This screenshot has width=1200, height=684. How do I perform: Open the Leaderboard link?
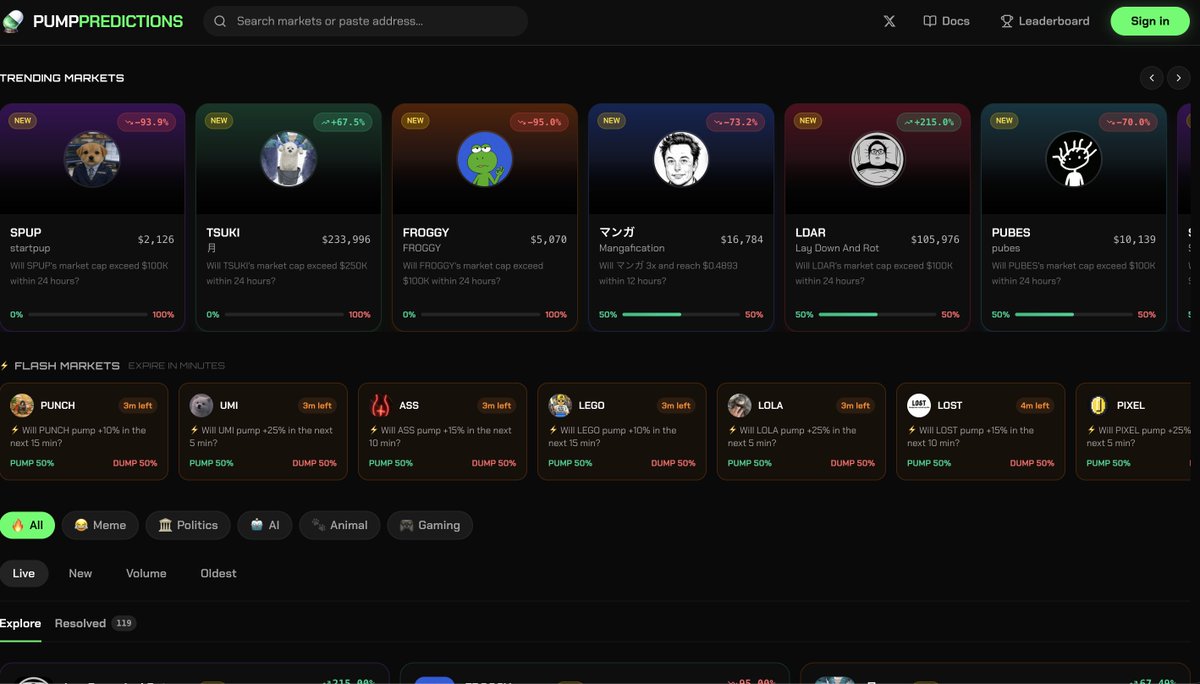click(x=1045, y=21)
